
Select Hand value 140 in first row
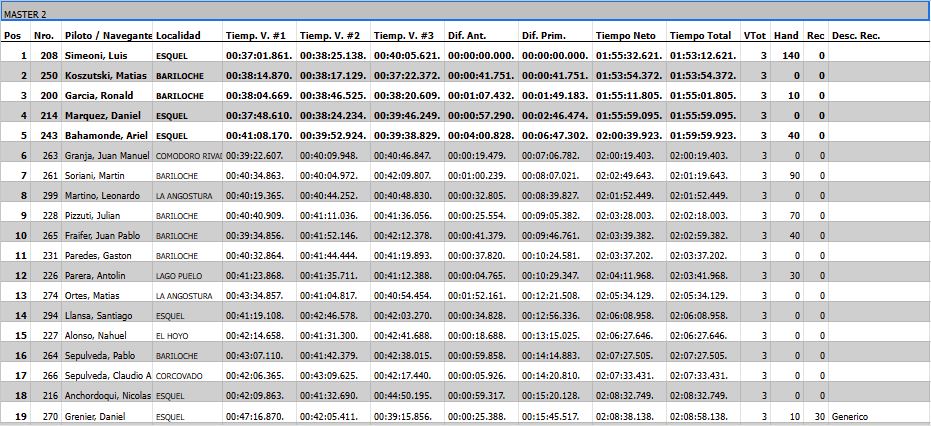point(790,56)
